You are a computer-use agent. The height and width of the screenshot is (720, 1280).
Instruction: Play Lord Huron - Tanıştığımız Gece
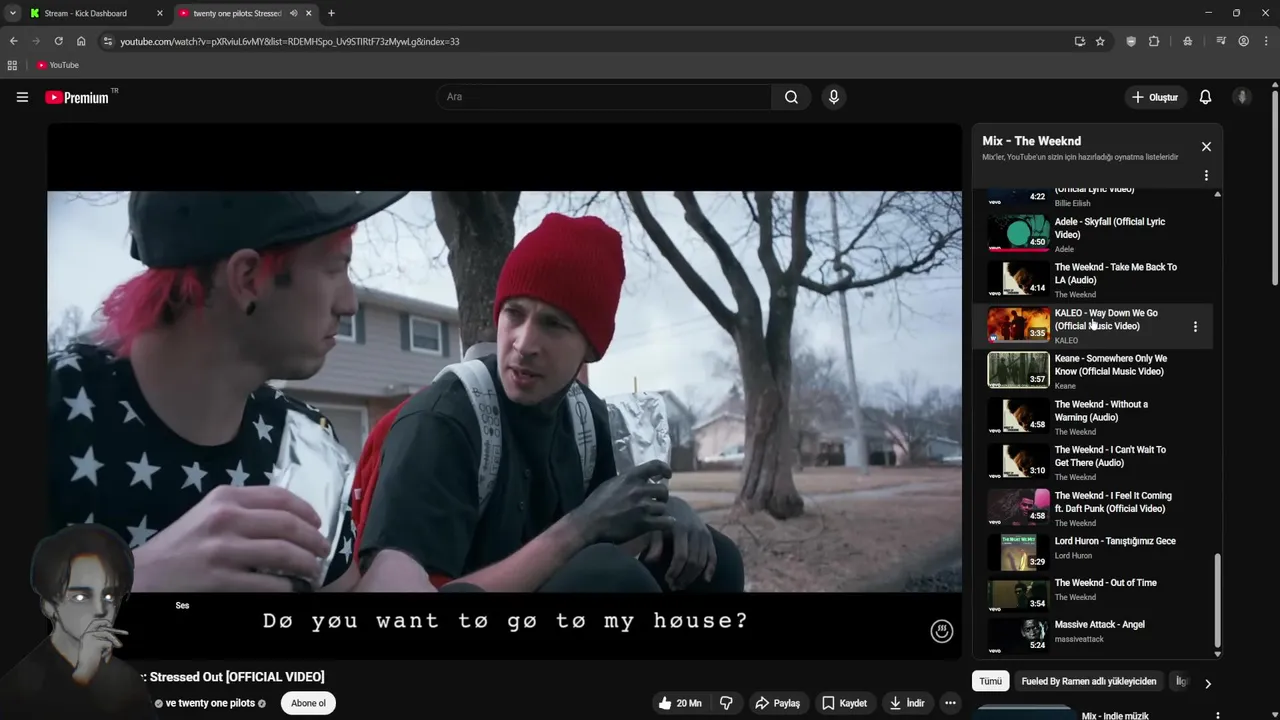[x=1094, y=553]
